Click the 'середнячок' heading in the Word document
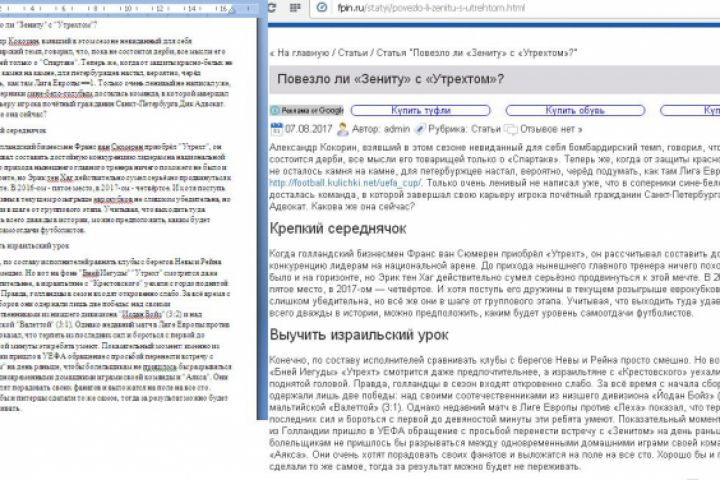 tap(23, 130)
